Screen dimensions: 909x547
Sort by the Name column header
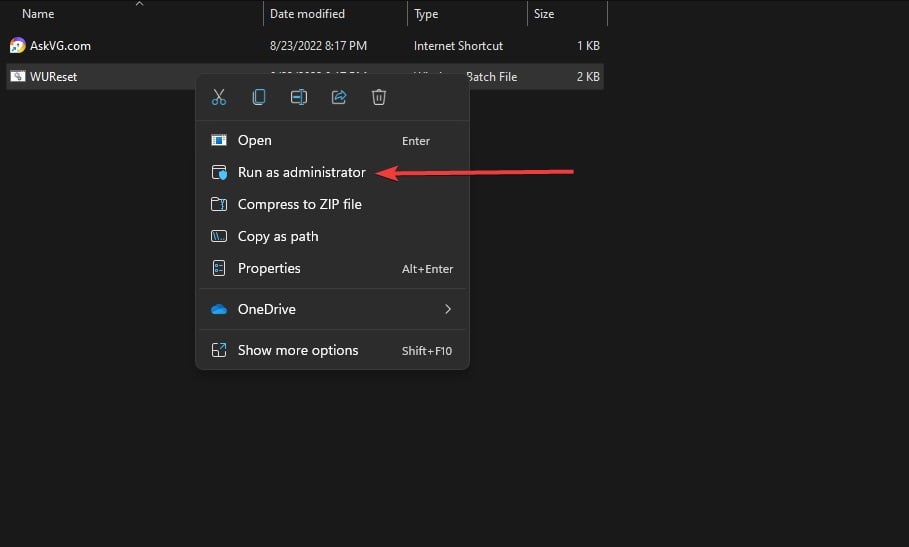38,14
